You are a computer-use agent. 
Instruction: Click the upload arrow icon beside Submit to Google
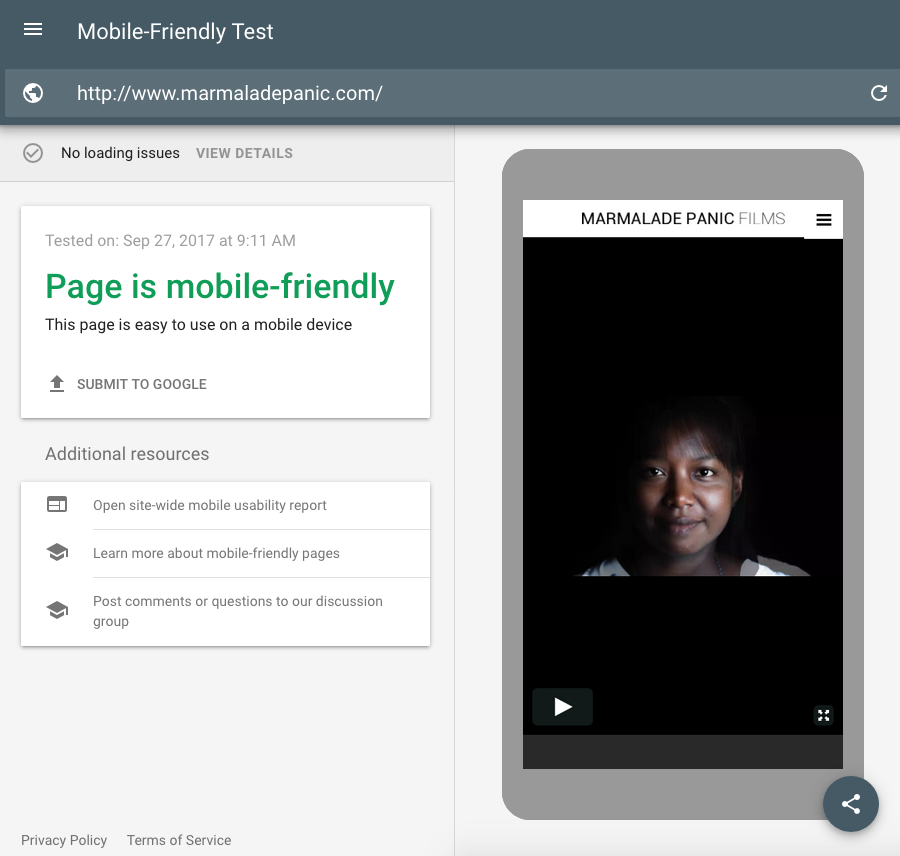pos(57,384)
